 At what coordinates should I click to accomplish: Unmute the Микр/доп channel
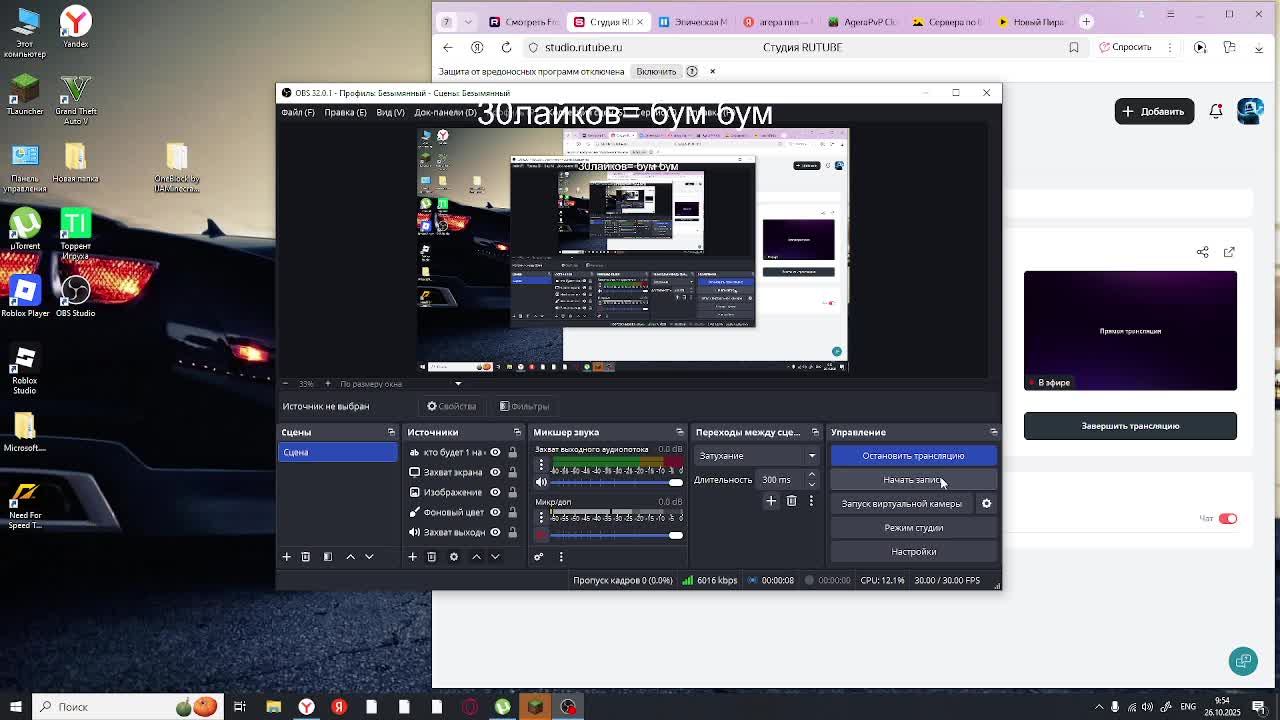click(x=542, y=536)
